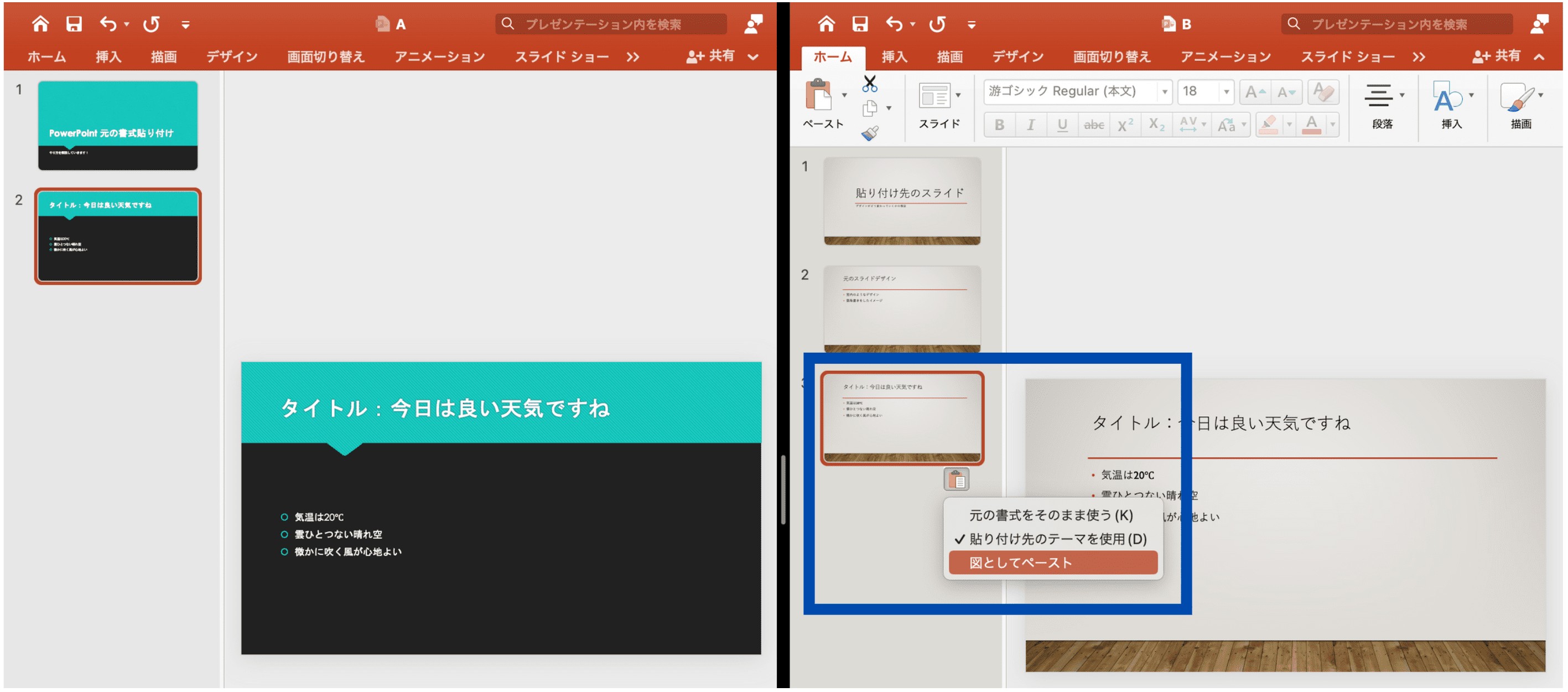Click the character spacing AV icon
This screenshot has height=692, width=1568.
(1189, 125)
